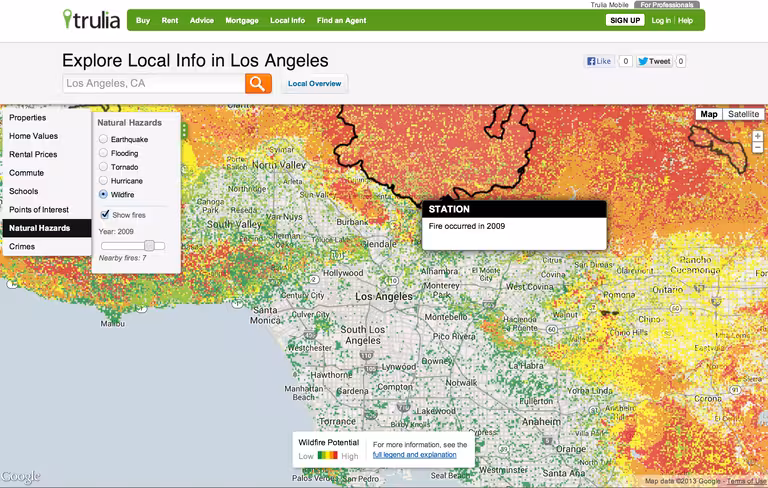The height and width of the screenshot is (488, 768).
Task: Open the For Professionals tab
Action: [x=667, y=4]
